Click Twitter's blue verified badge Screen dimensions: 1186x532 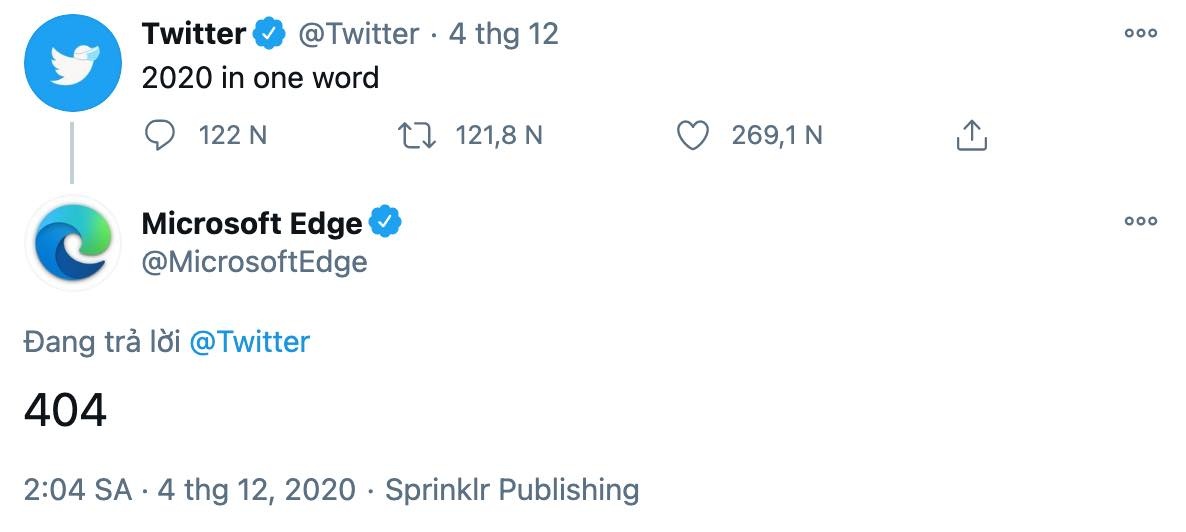(268, 34)
